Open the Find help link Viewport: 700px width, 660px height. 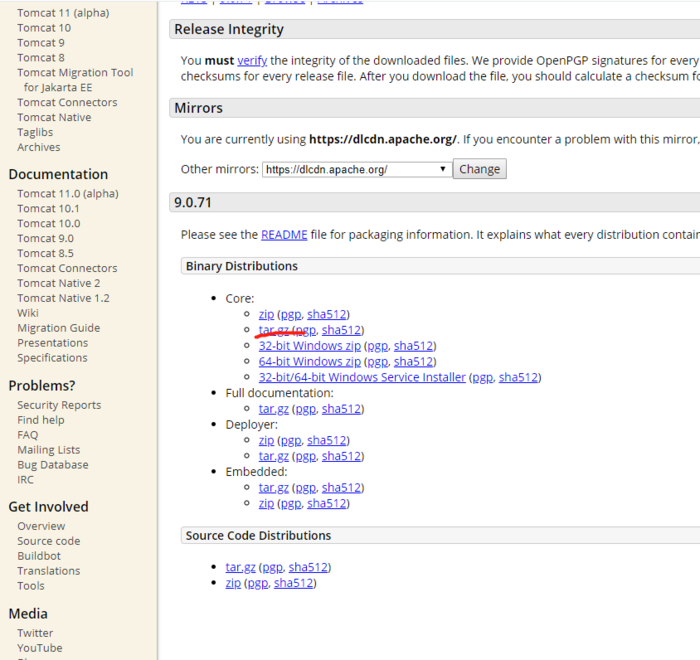click(x=41, y=420)
